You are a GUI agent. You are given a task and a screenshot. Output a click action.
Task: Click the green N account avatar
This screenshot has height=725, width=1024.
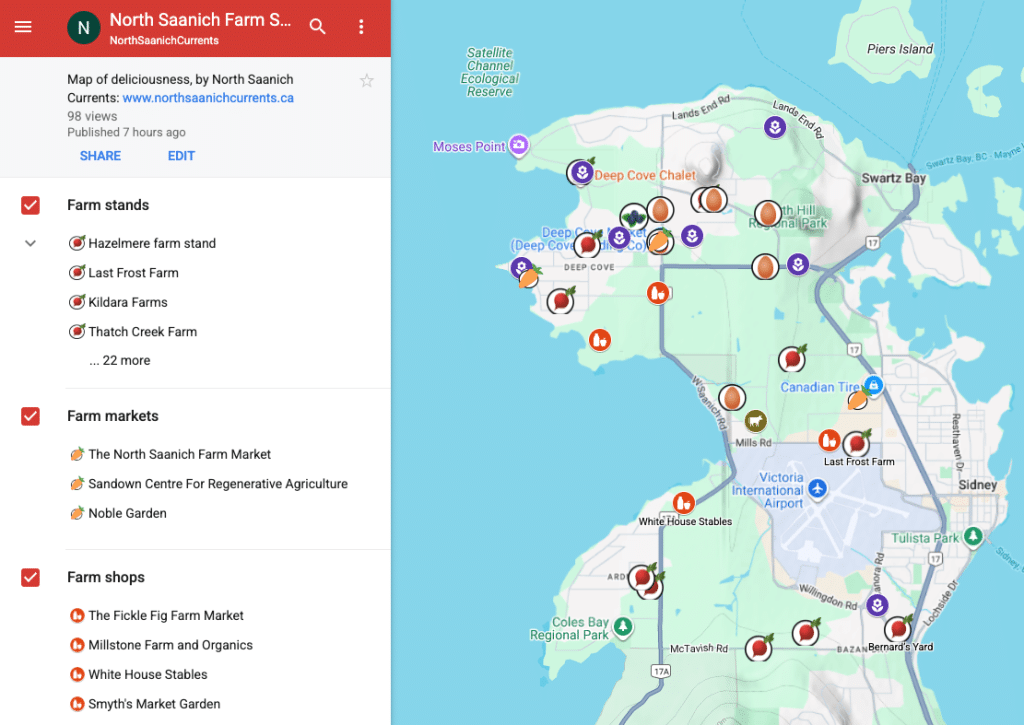[83, 28]
